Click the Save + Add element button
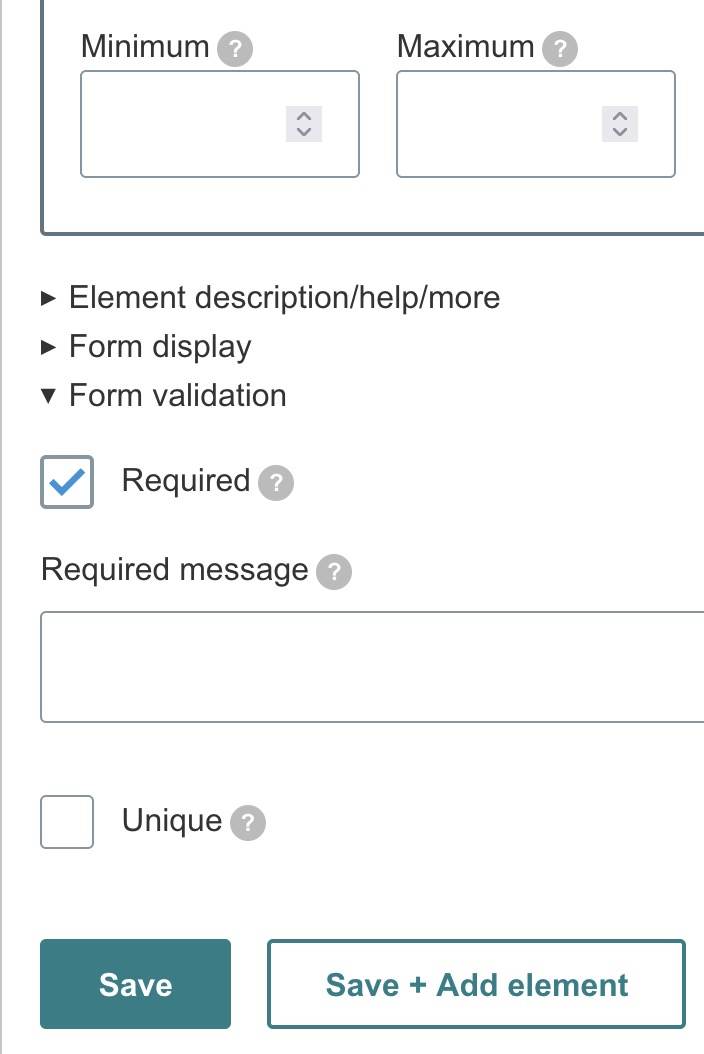The height and width of the screenshot is (1054, 704). pos(476,984)
